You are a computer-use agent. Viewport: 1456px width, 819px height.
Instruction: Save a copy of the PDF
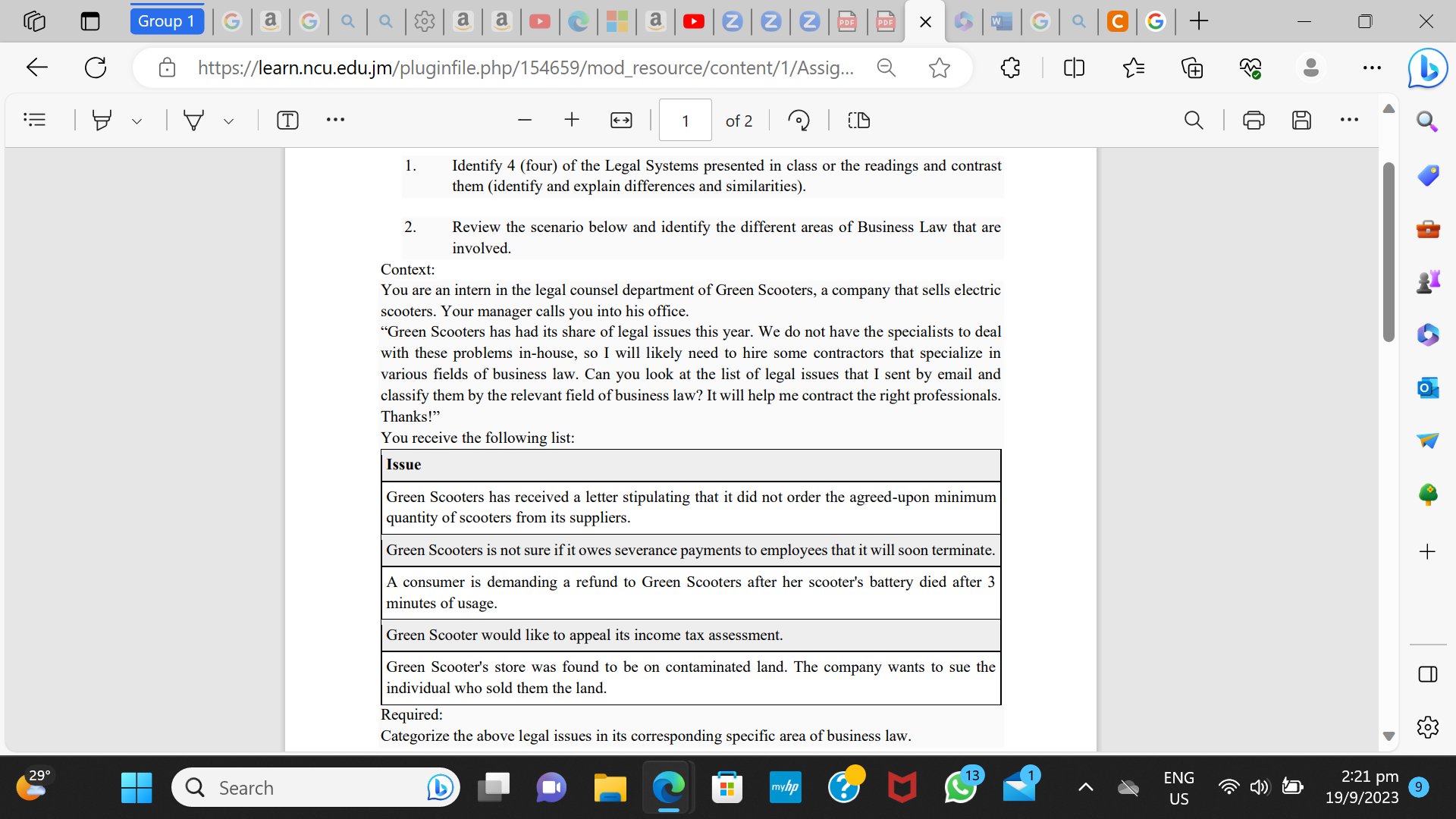1302,120
